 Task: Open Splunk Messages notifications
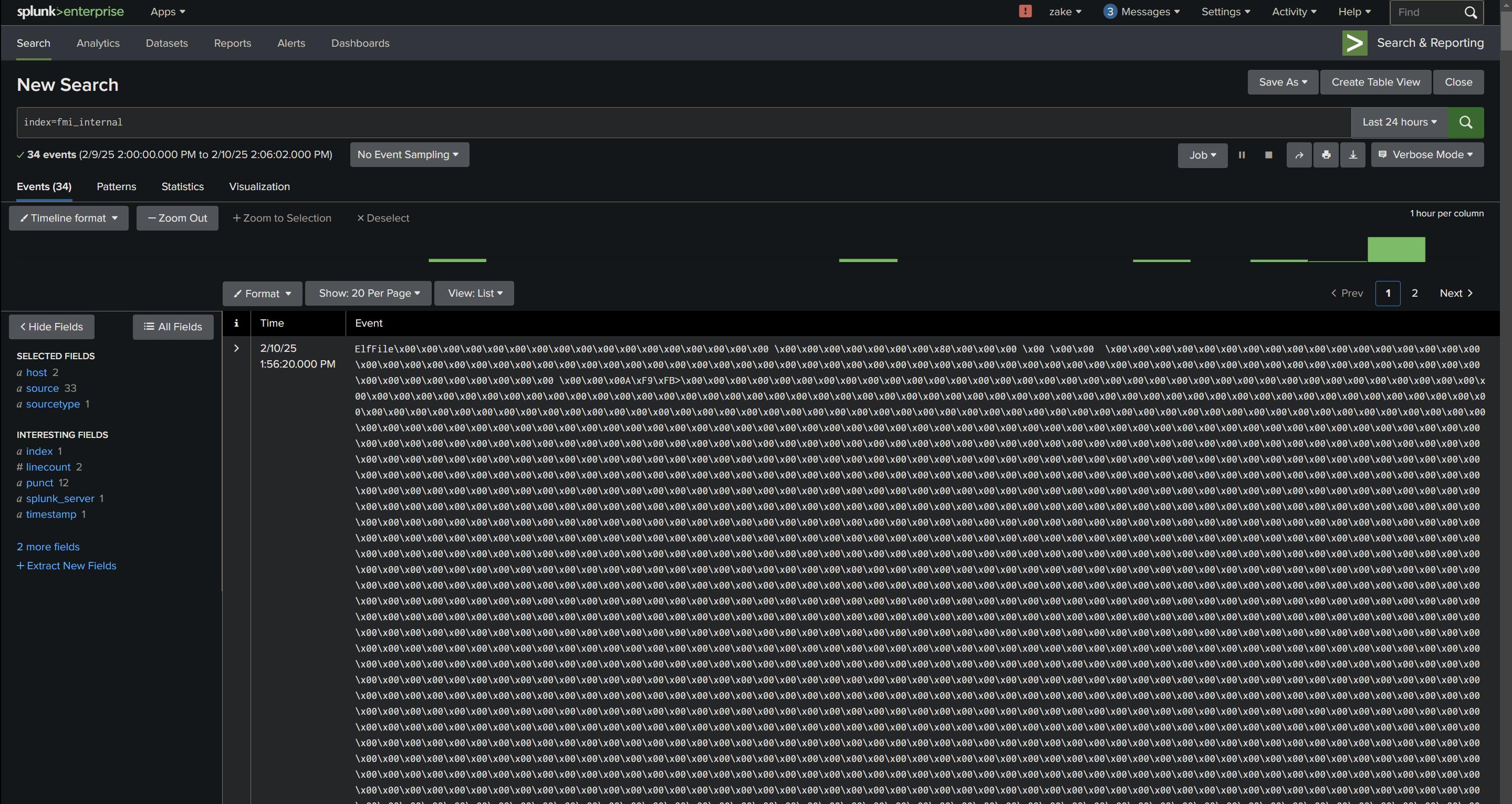coord(1141,11)
